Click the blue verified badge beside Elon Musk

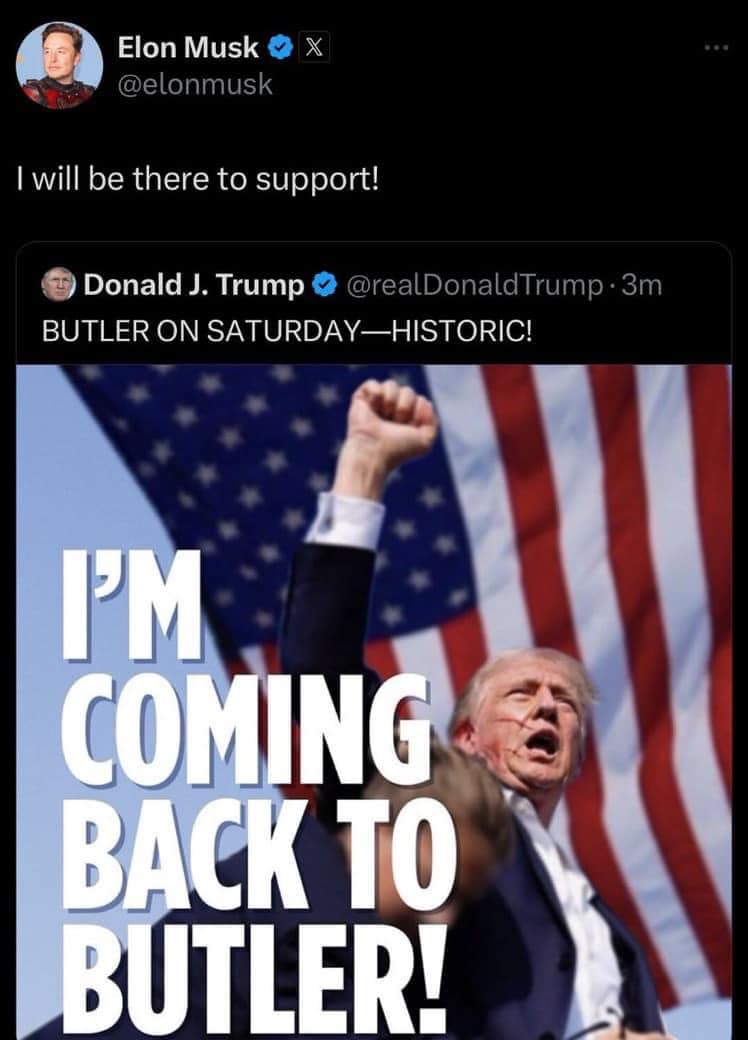pos(280,48)
